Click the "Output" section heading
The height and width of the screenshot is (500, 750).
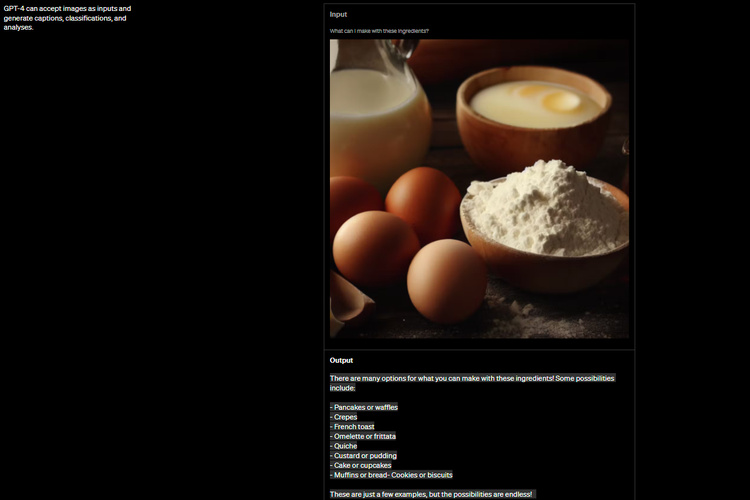(341, 360)
